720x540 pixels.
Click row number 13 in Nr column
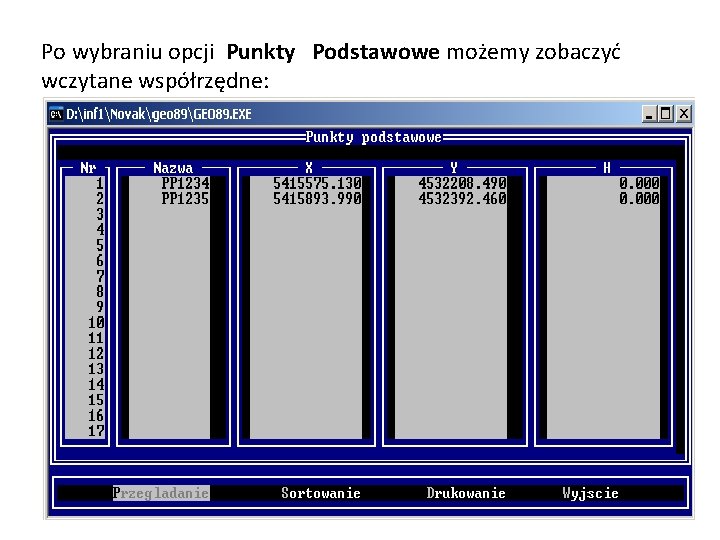pos(96,369)
